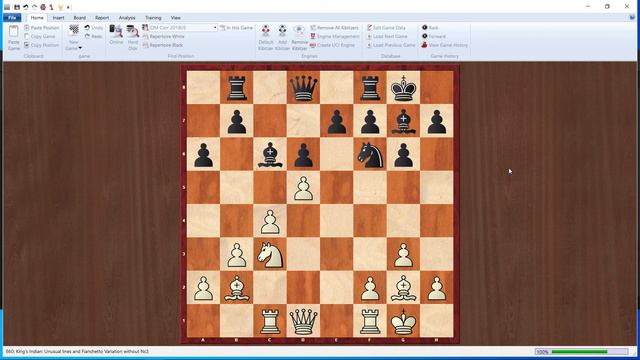Open Engine Management
The width and height of the screenshot is (640, 360).
pos(335,36)
